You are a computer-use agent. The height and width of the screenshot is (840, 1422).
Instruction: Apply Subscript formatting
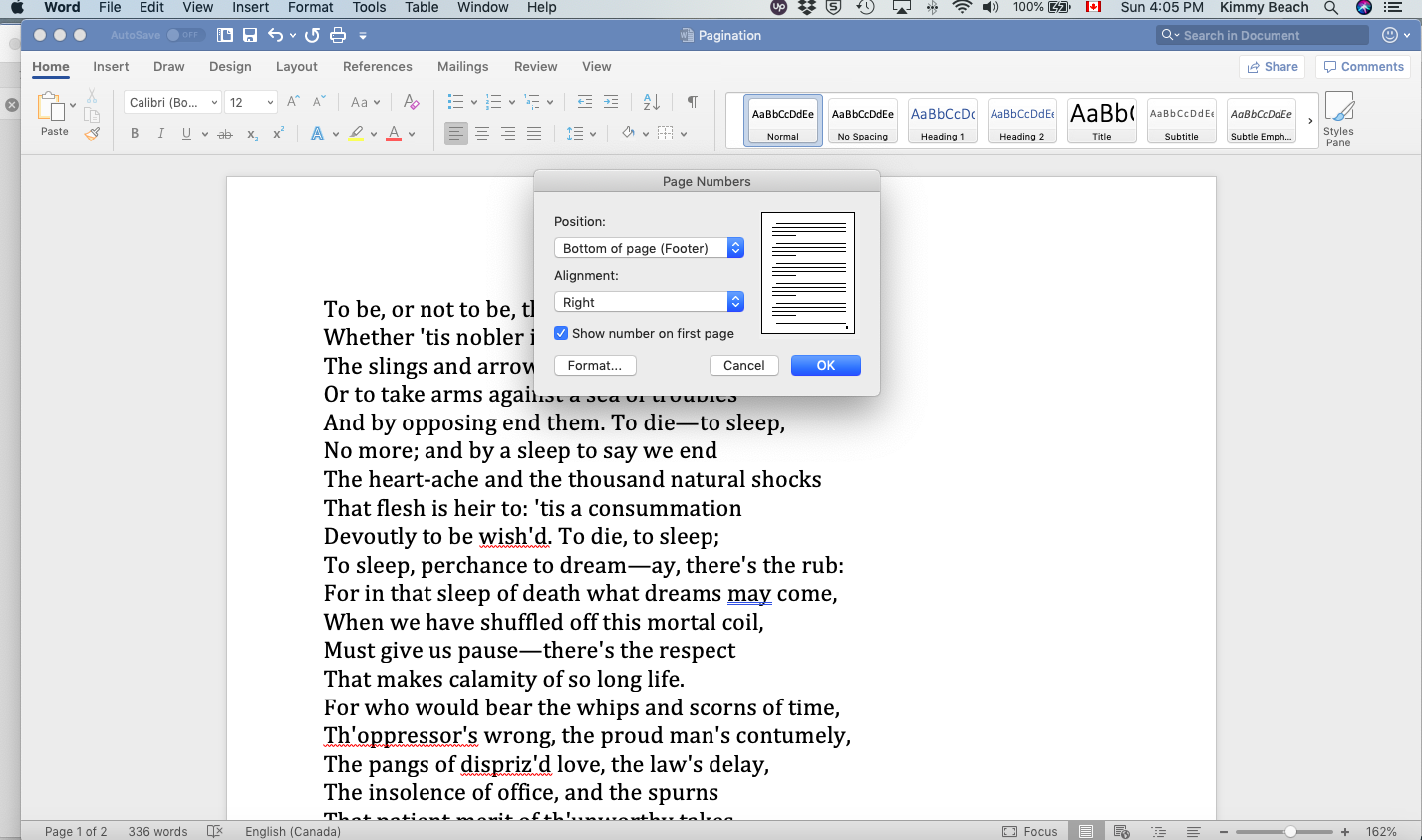pos(253,134)
